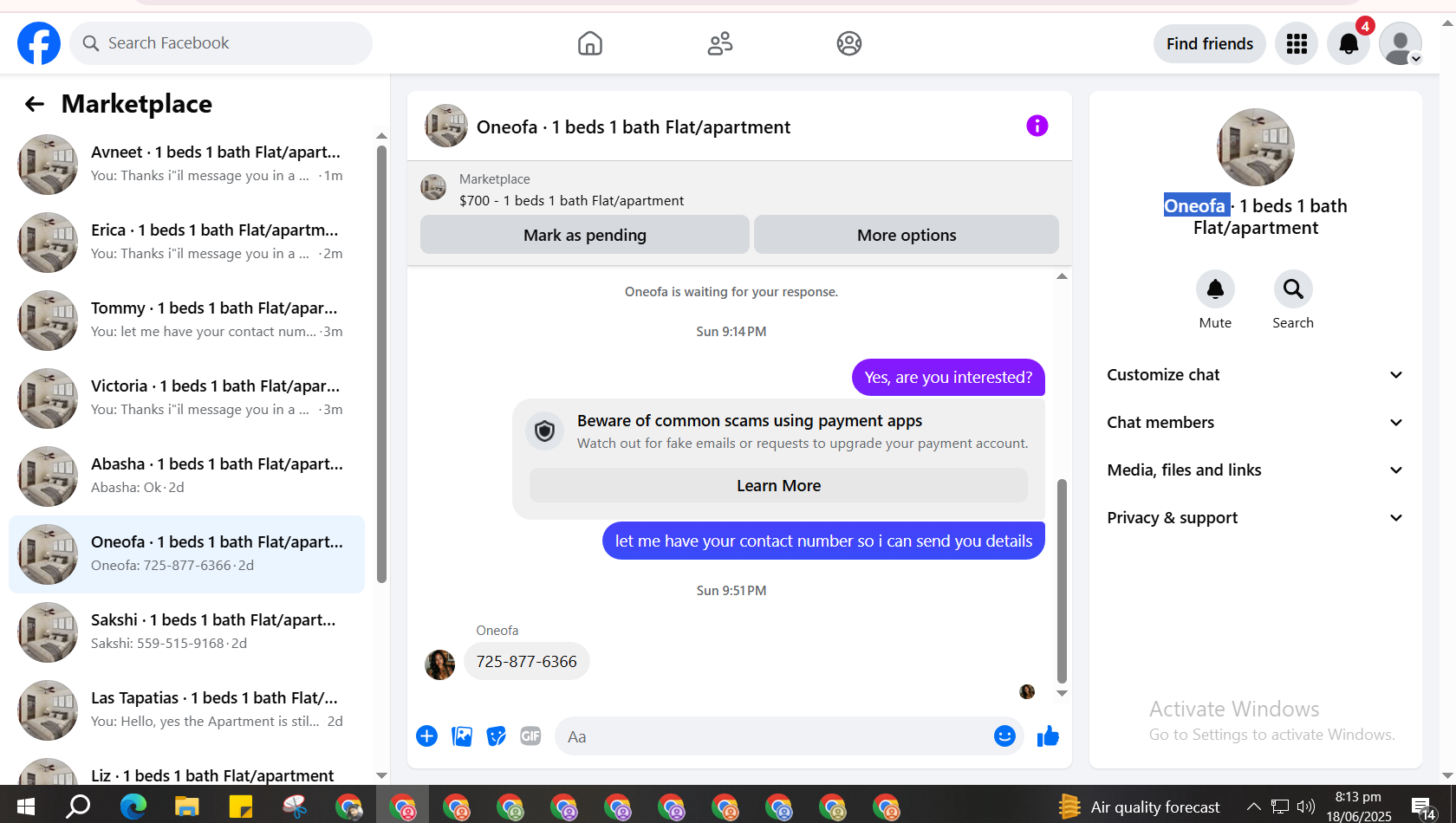Open the Windows Start menu
The height and width of the screenshot is (823, 1456).
coord(26,807)
